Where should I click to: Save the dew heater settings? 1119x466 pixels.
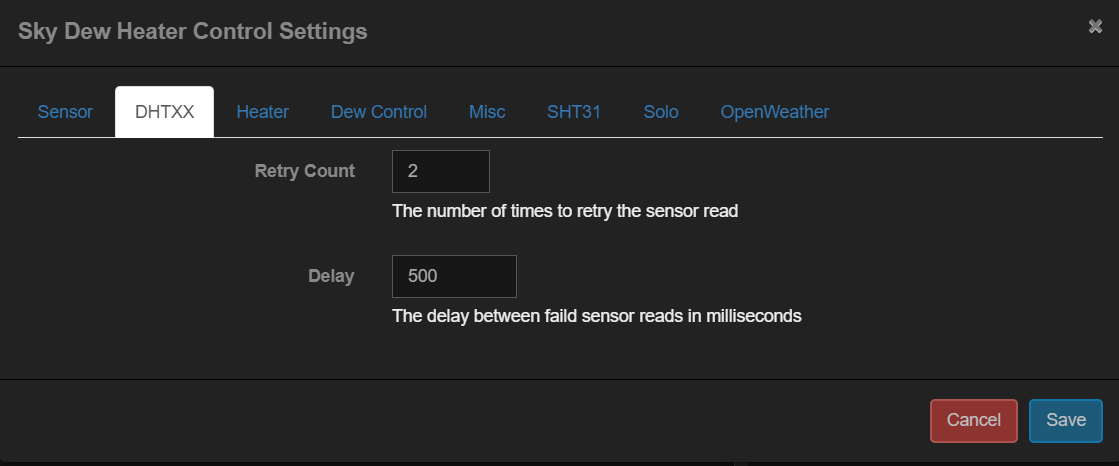[x=1065, y=420]
